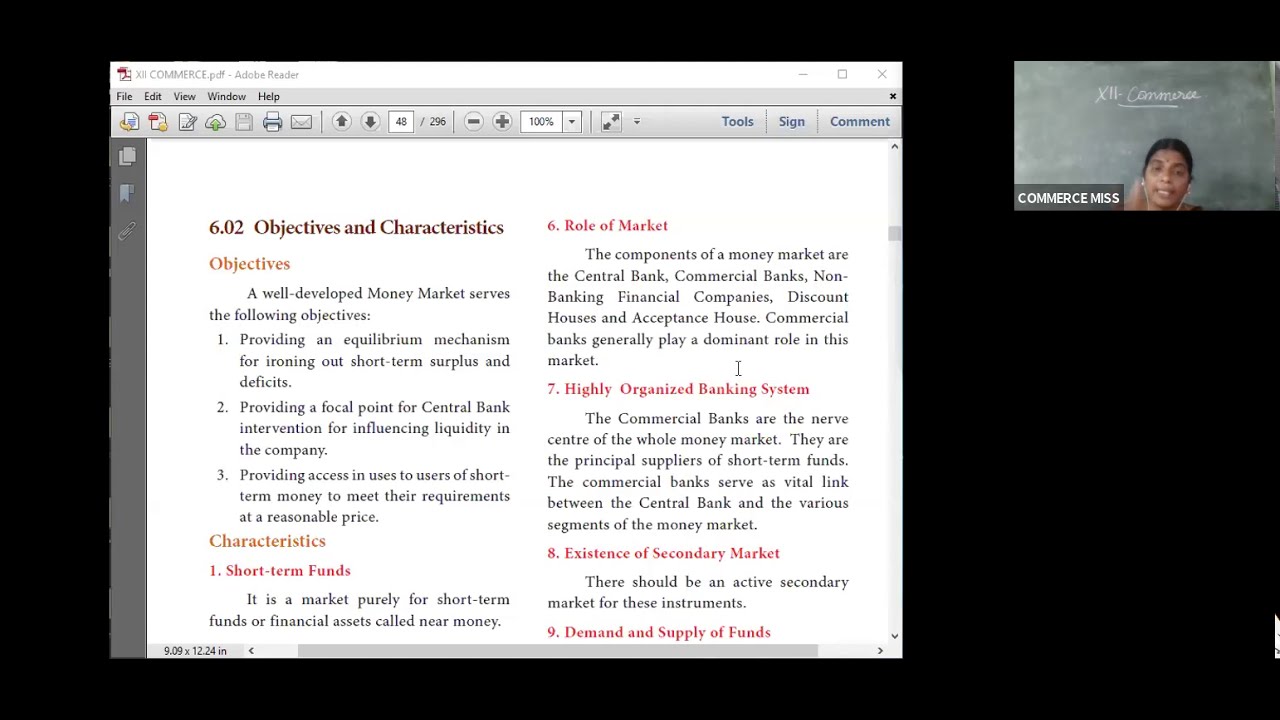Open the Tools pane

pyautogui.click(x=738, y=122)
